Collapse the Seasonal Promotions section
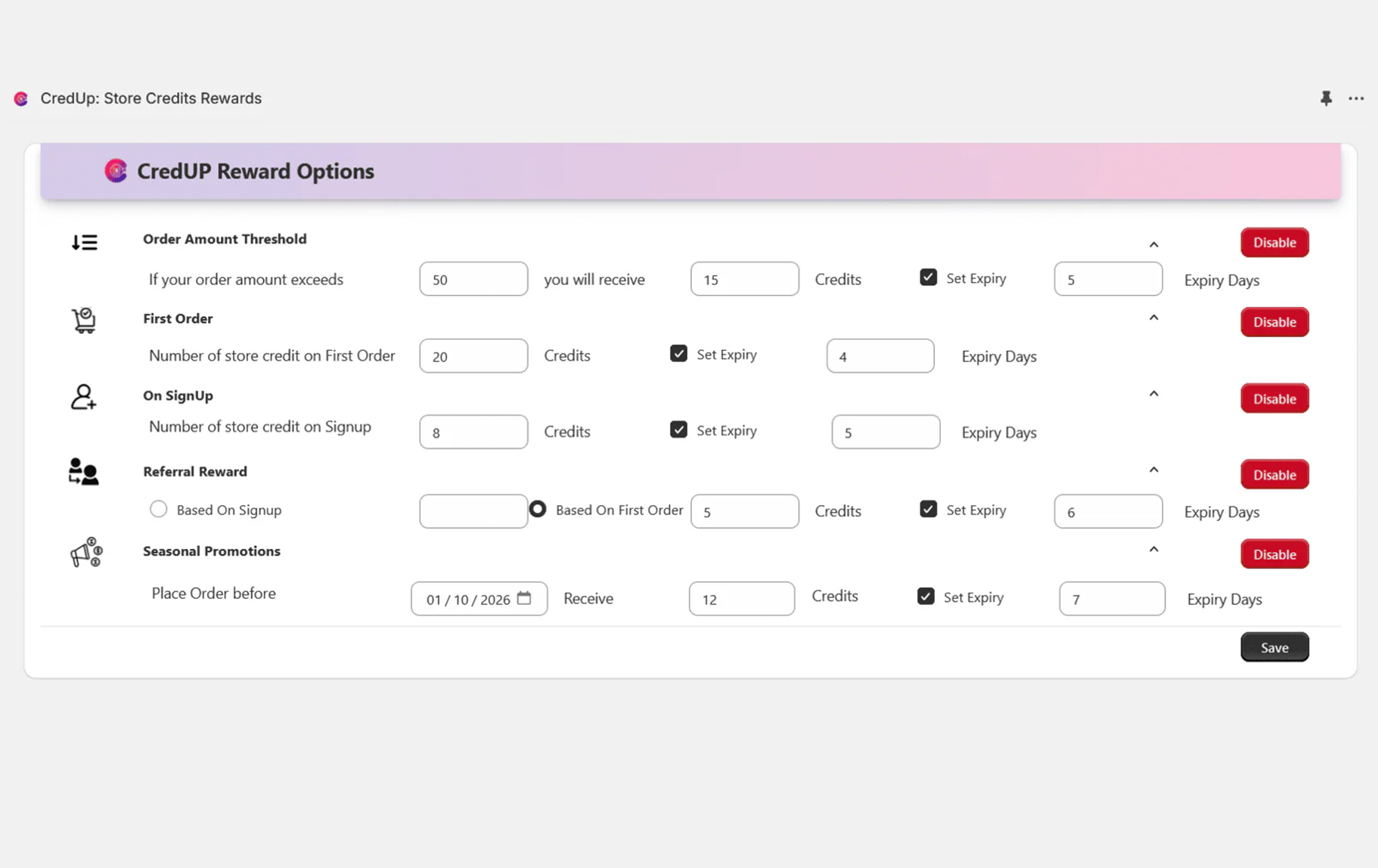Viewport: 1378px width, 868px height. (x=1153, y=550)
